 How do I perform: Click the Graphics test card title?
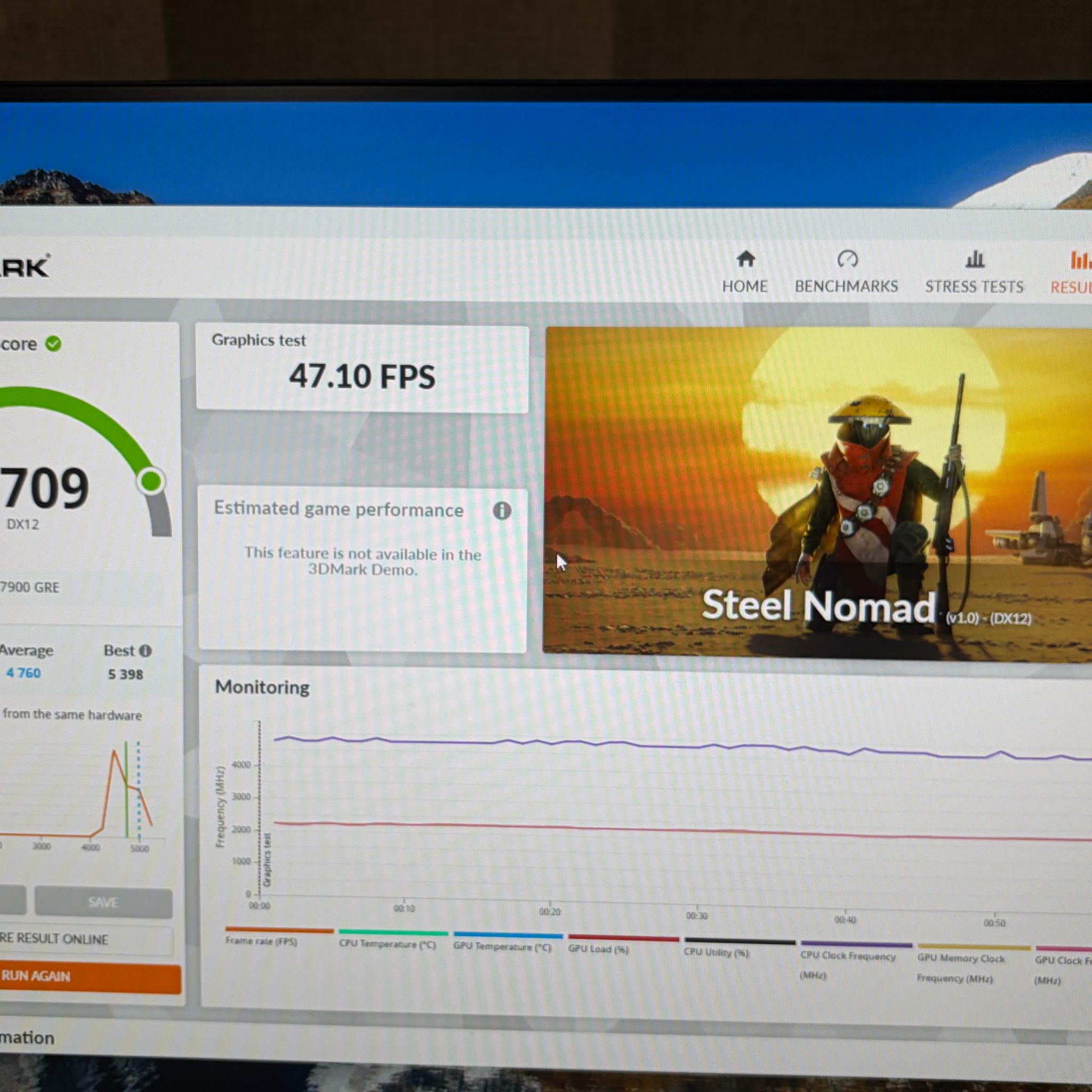[259, 340]
